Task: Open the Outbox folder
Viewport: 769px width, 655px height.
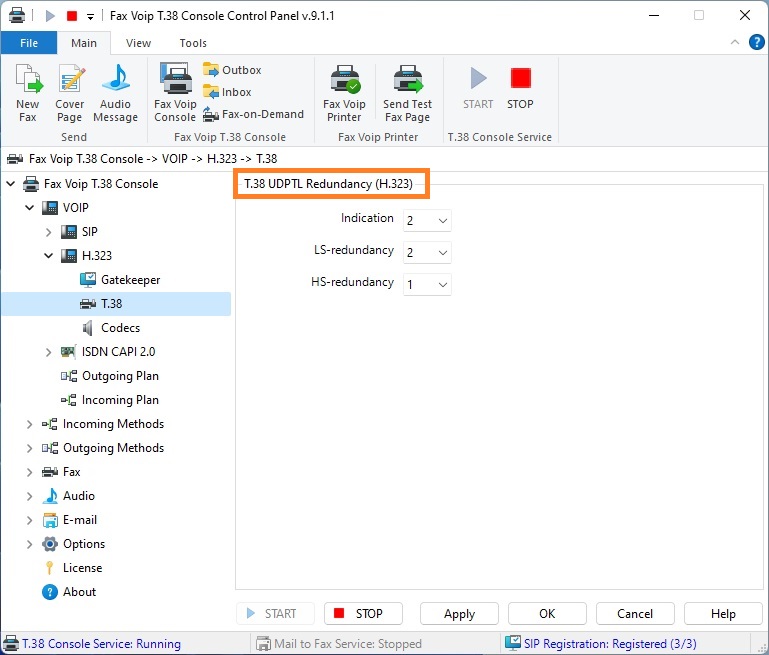Action: (232, 70)
